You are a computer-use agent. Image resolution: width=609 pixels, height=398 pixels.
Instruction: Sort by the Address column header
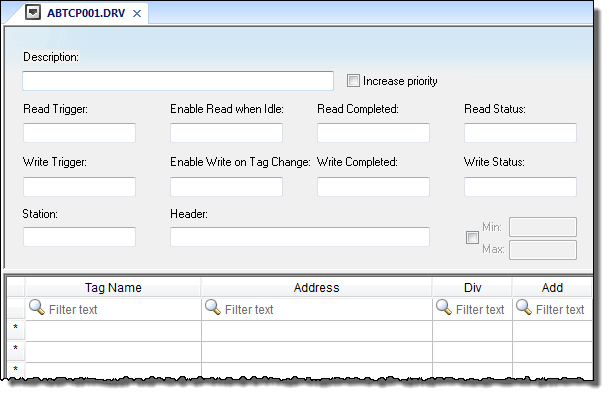pos(317,288)
